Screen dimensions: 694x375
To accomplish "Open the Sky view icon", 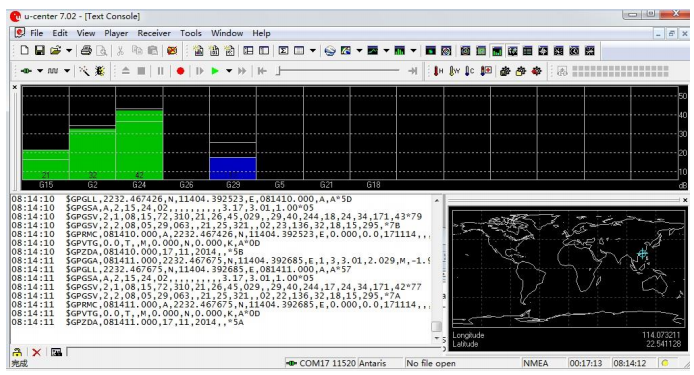I will tap(446, 51).
